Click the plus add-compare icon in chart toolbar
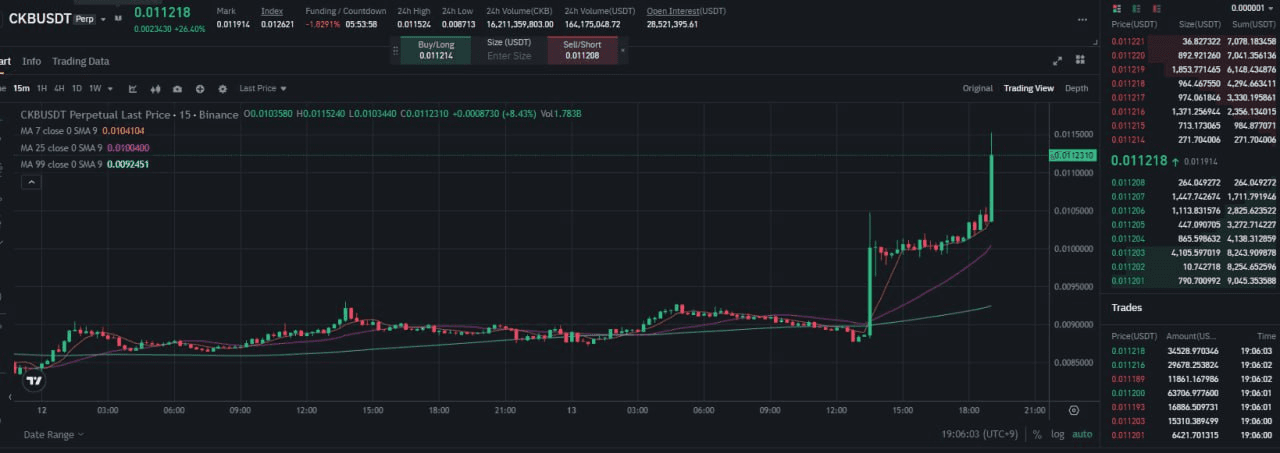Image resolution: width=1280 pixels, height=453 pixels. tap(200, 88)
